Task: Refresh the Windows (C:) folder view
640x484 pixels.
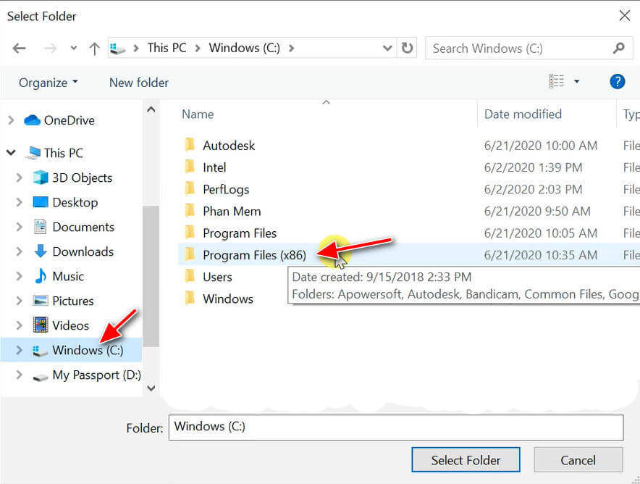Action: tap(407, 48)
